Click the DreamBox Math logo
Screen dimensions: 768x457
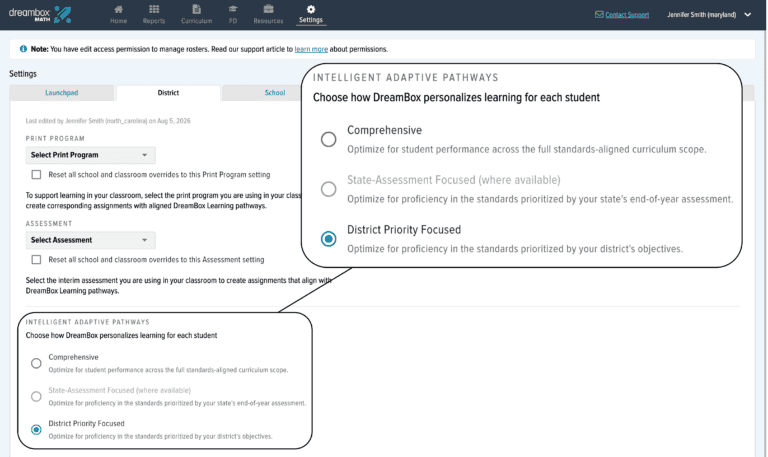pos(40,14)
